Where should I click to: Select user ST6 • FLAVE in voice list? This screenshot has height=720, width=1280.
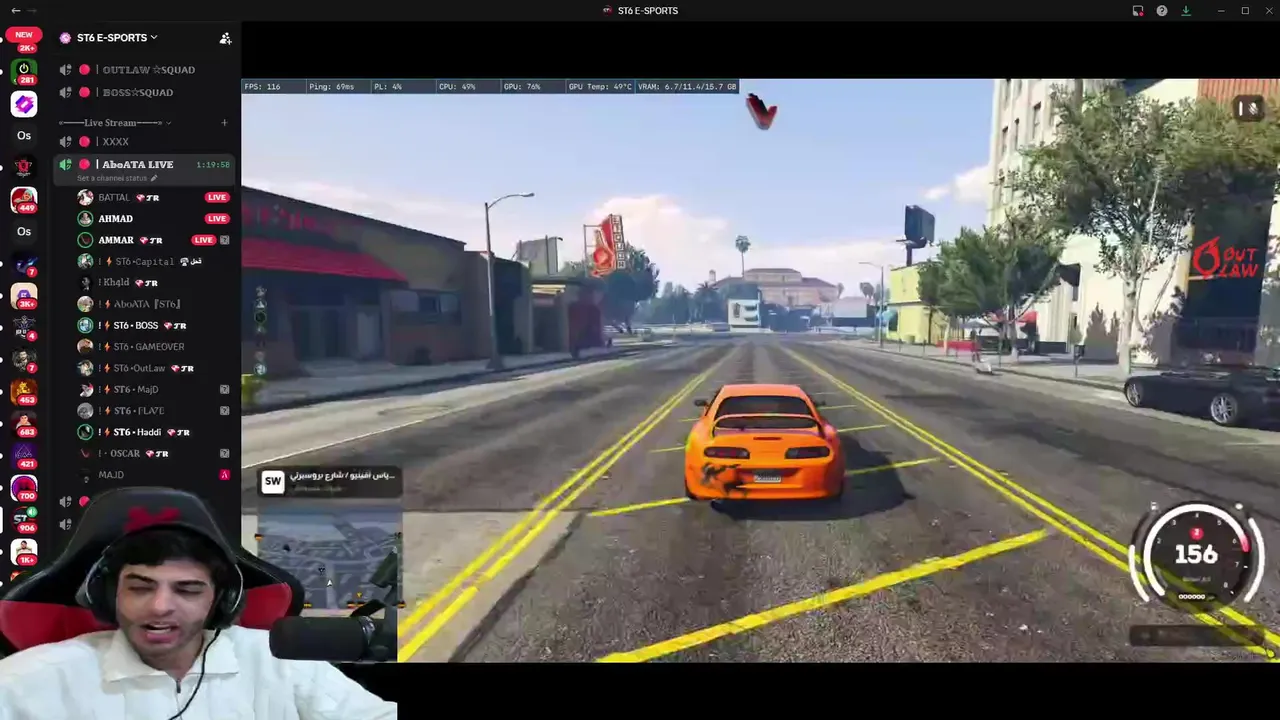tap(154, 411)
